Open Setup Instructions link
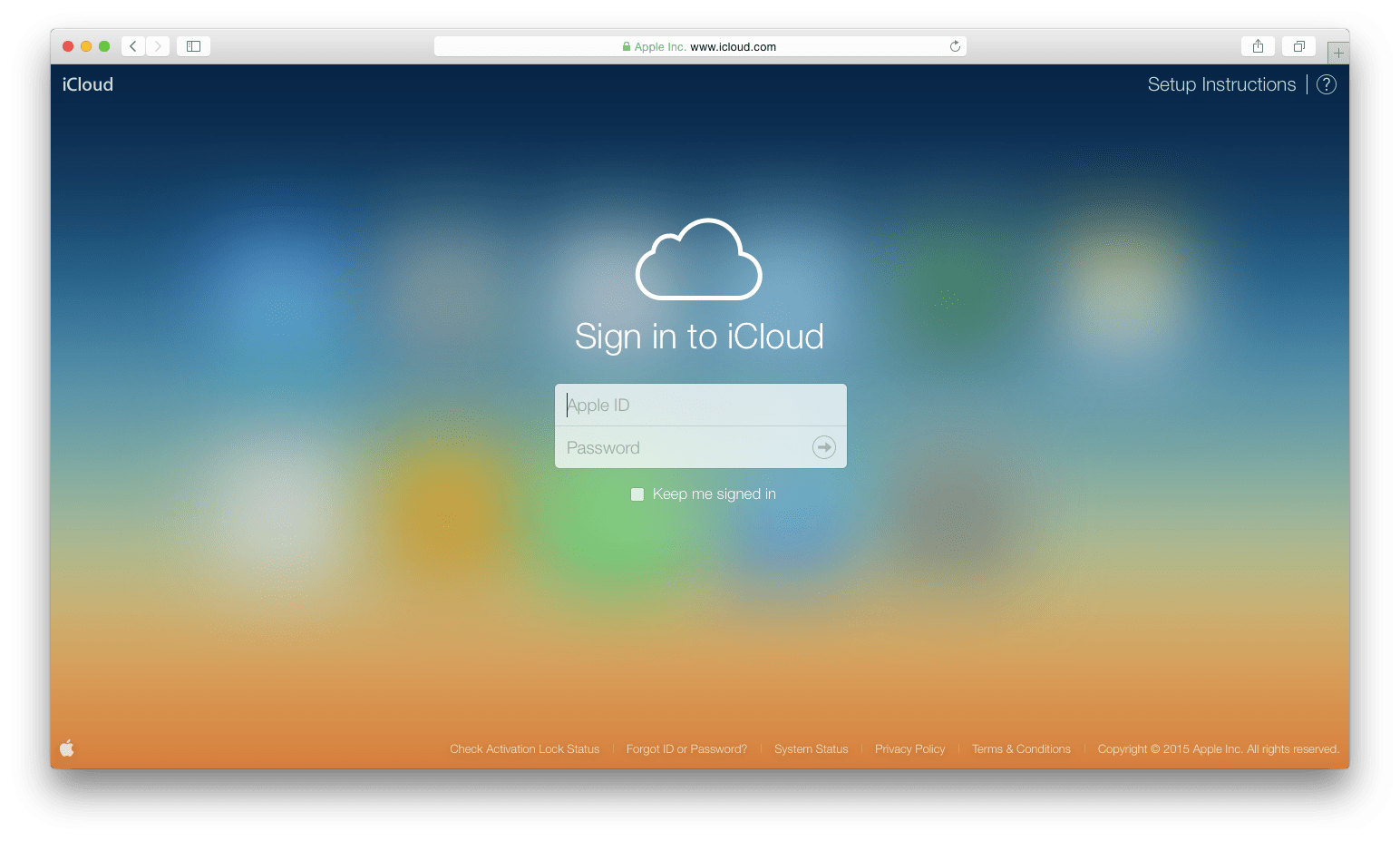Screen dimensions: 1400x841 click(x=1221, y=84)
